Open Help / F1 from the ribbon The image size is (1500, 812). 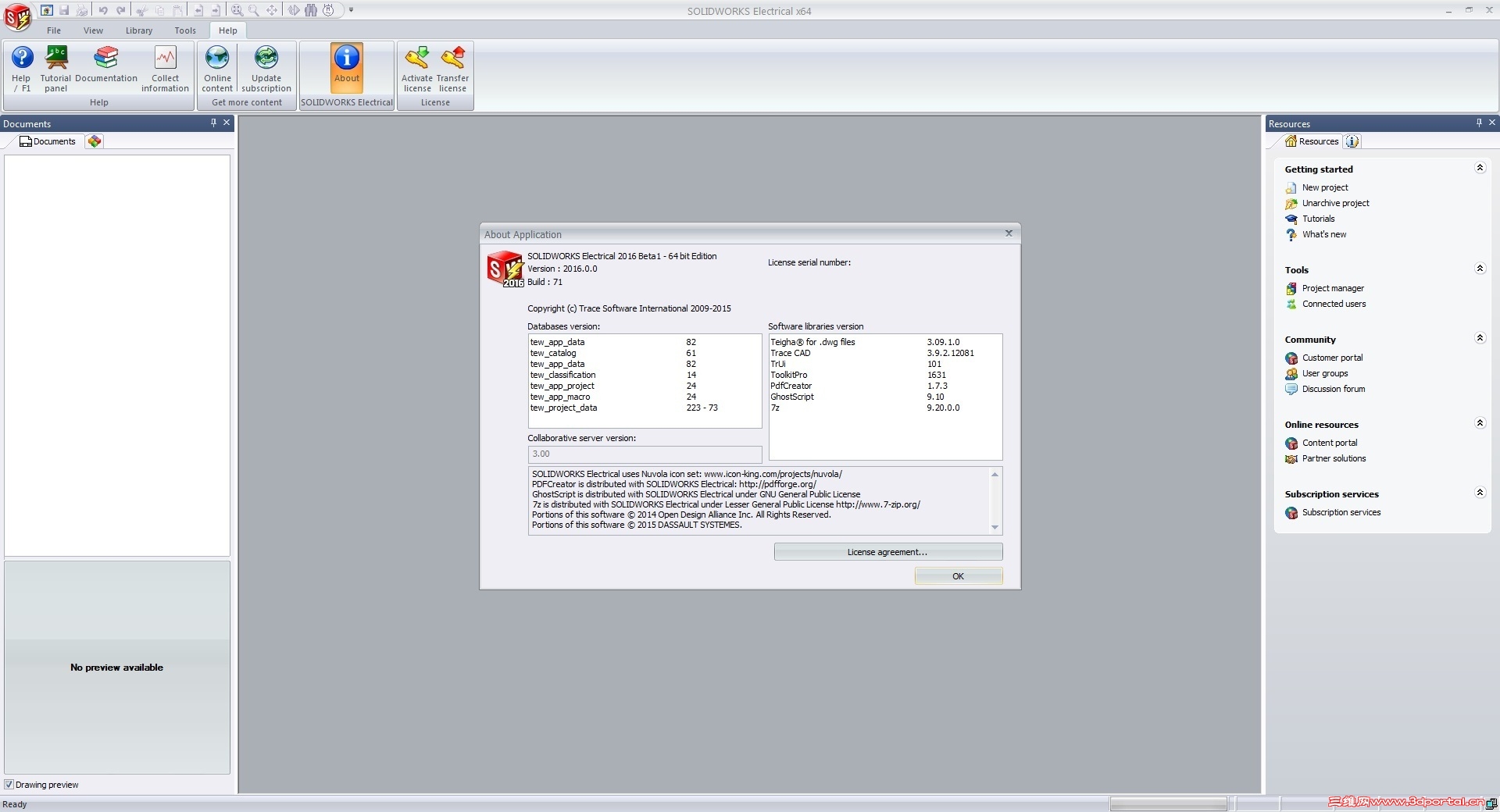(22, 69)
